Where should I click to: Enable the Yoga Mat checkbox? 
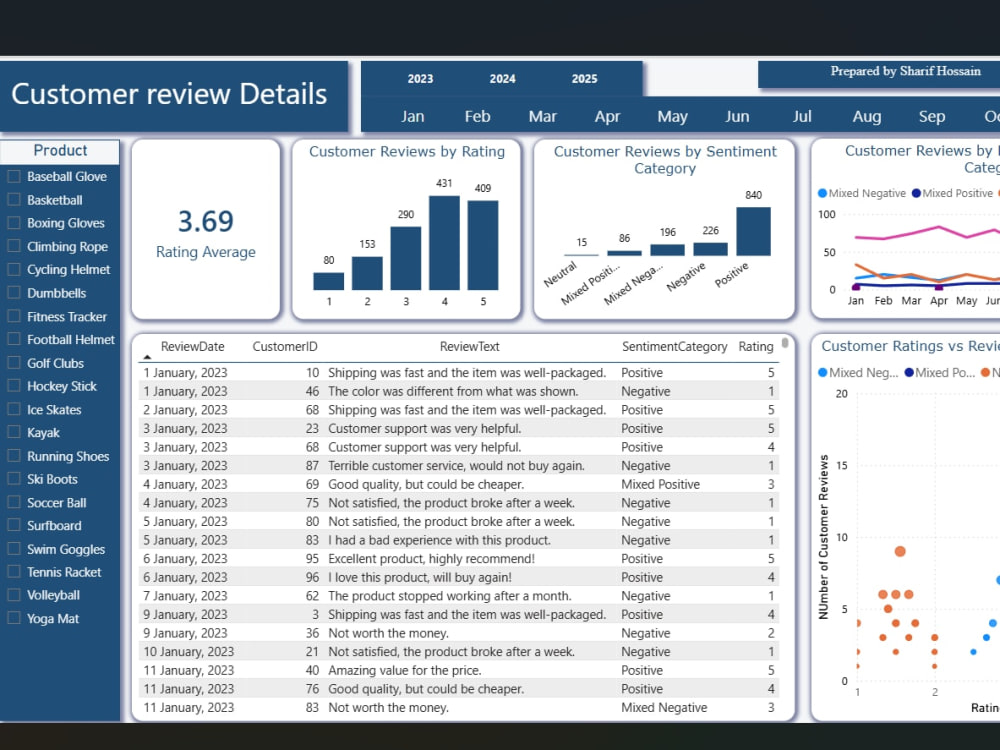tap(13, 619)
